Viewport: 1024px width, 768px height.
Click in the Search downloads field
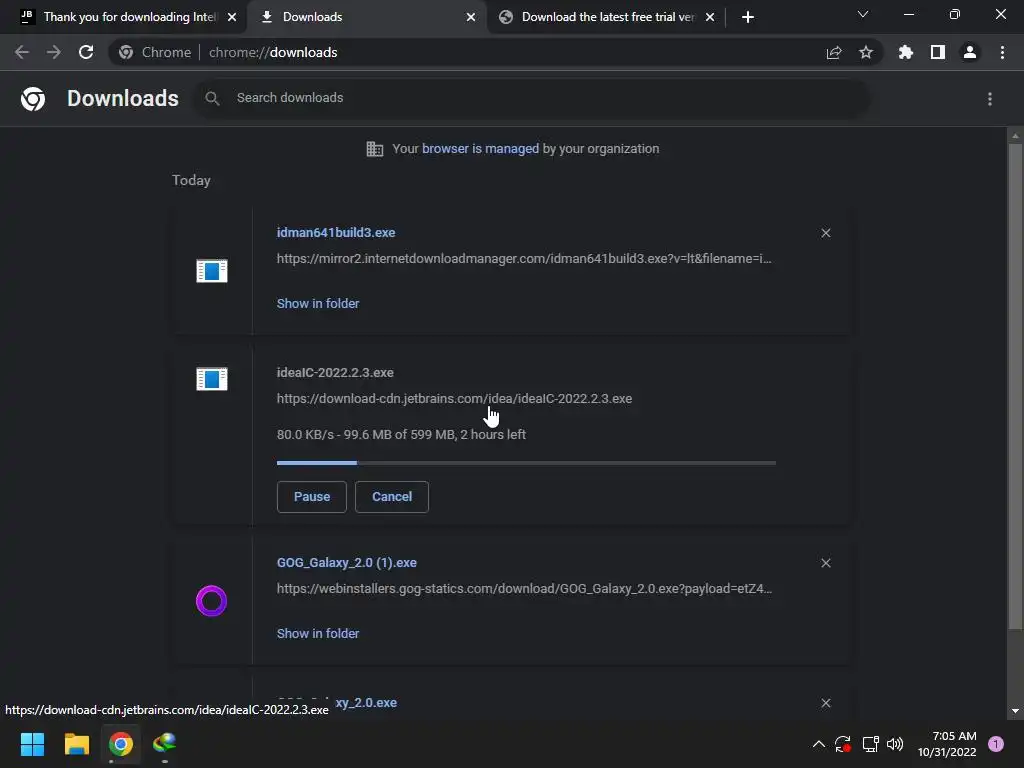pos(532,98)
